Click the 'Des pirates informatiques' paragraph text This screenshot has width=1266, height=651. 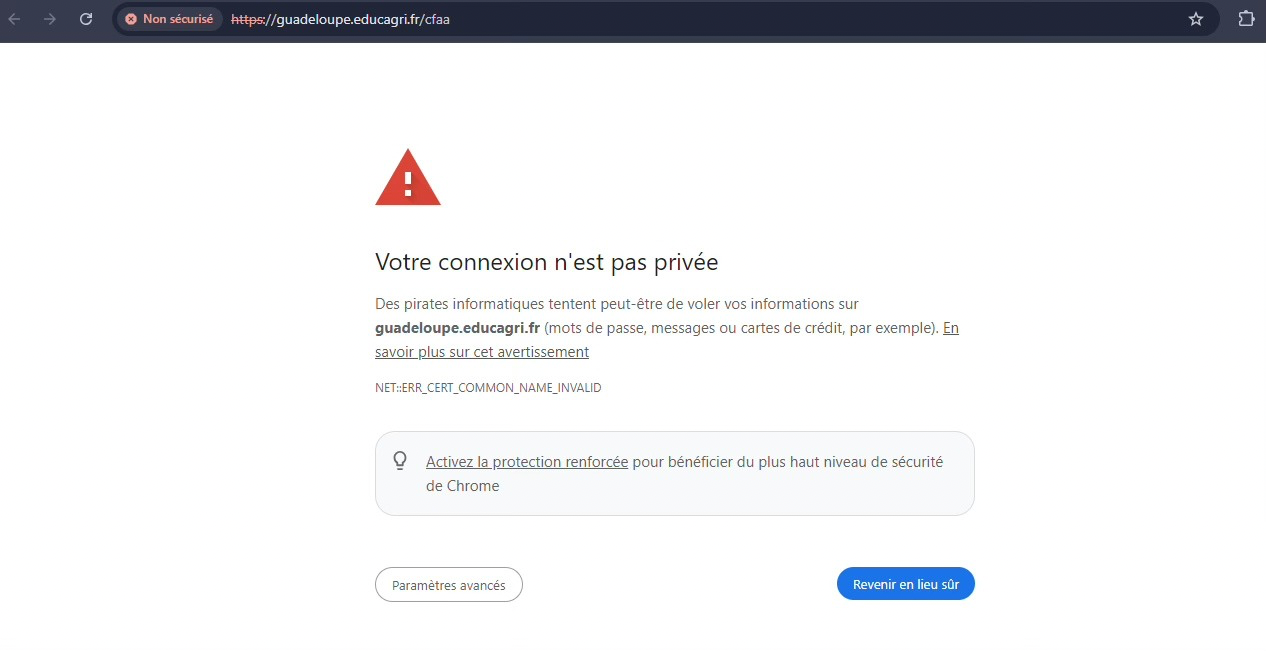point(667,328)
